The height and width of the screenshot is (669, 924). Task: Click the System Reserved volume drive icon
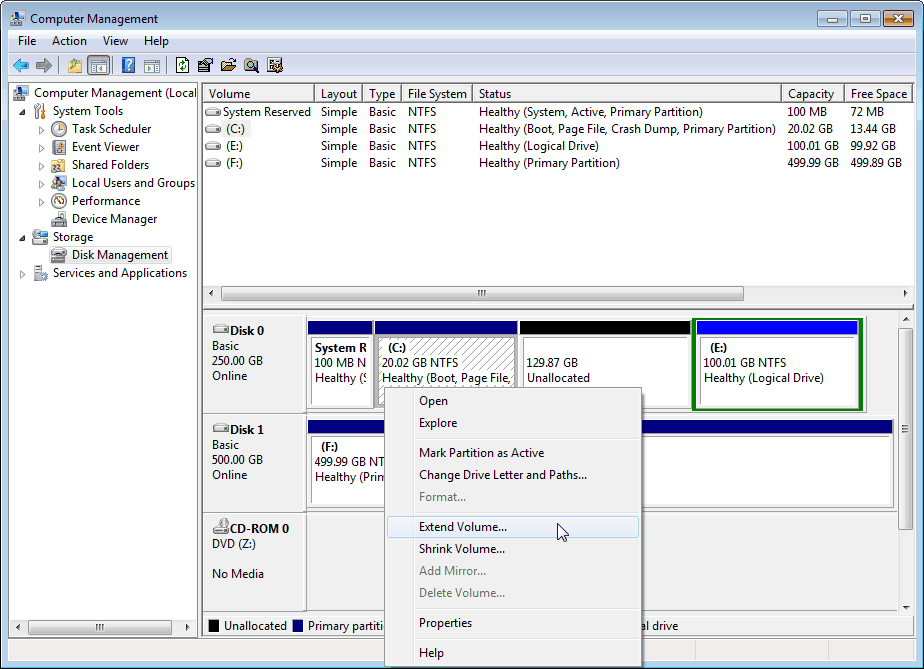click(213, 112)
